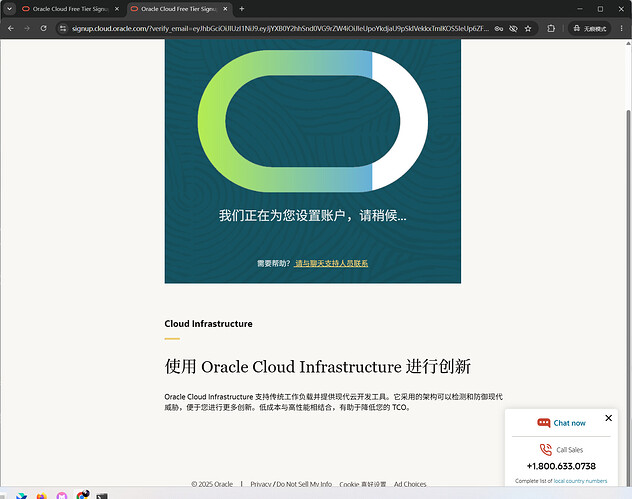This screenshot has height=499, width=632.
Task: Click the Oracle Cloud Infrastructure innovation headline
Action: tap(318, 366)
